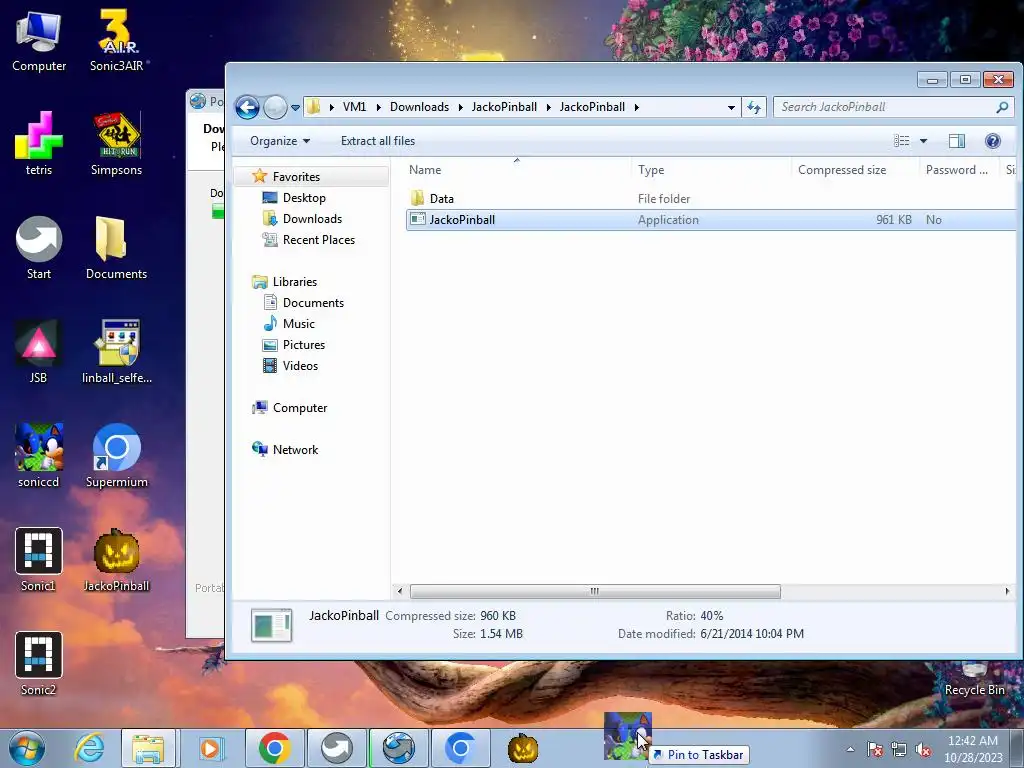The image size is (1024, 768).
Task: Toggle the preview pane button
Action: click(x=957, y=141)
